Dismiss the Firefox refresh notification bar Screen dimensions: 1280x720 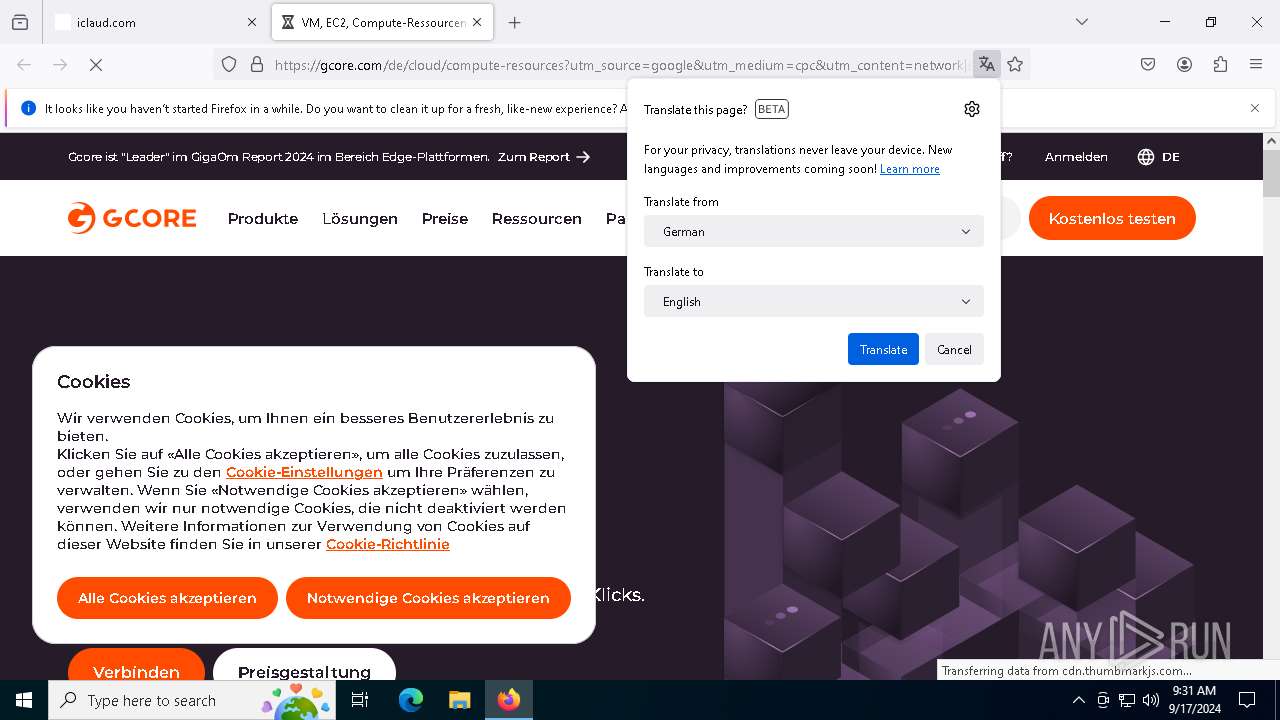[1254, 108]
